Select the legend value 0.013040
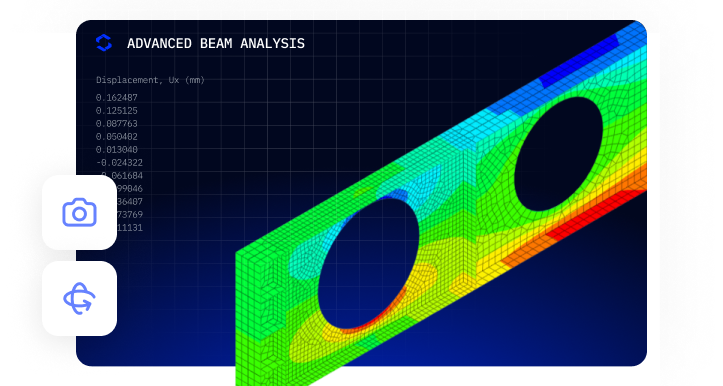This screenshot has height=386, width=723. 117,149
